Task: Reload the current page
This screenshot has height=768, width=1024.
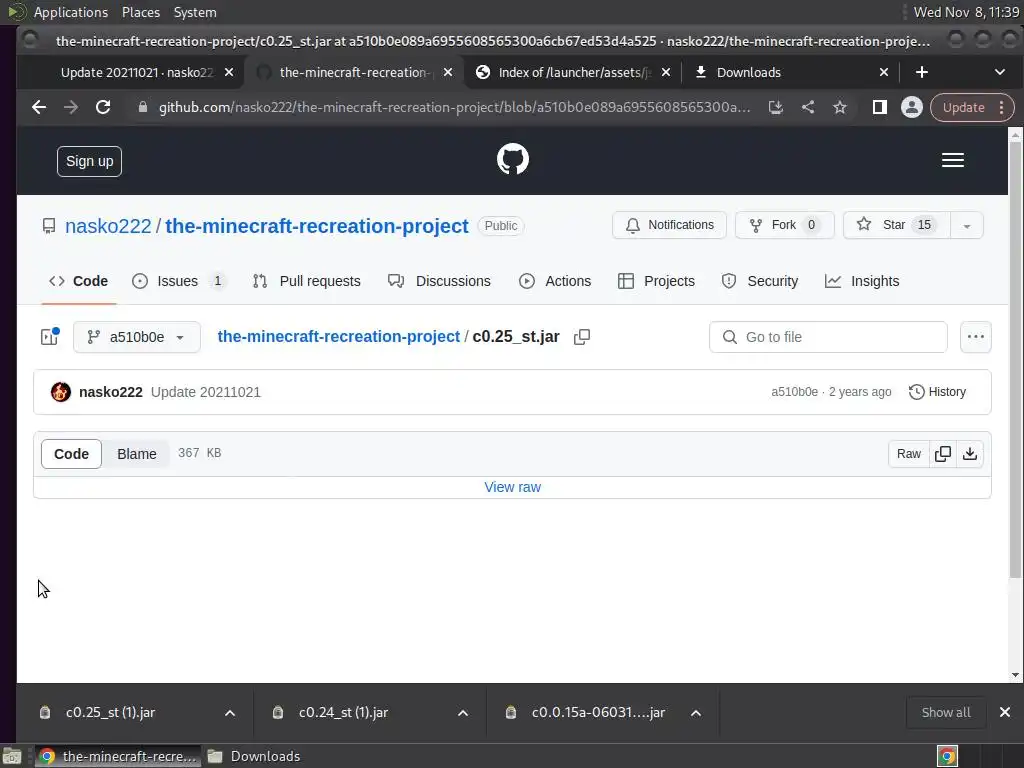Action: (x=103, y=107)
